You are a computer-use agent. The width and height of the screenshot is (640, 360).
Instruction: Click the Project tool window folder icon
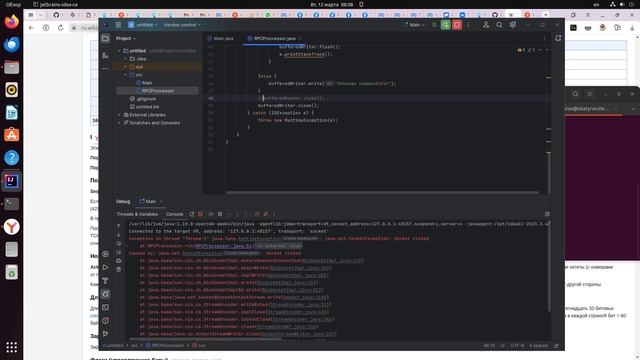point(105,38)
